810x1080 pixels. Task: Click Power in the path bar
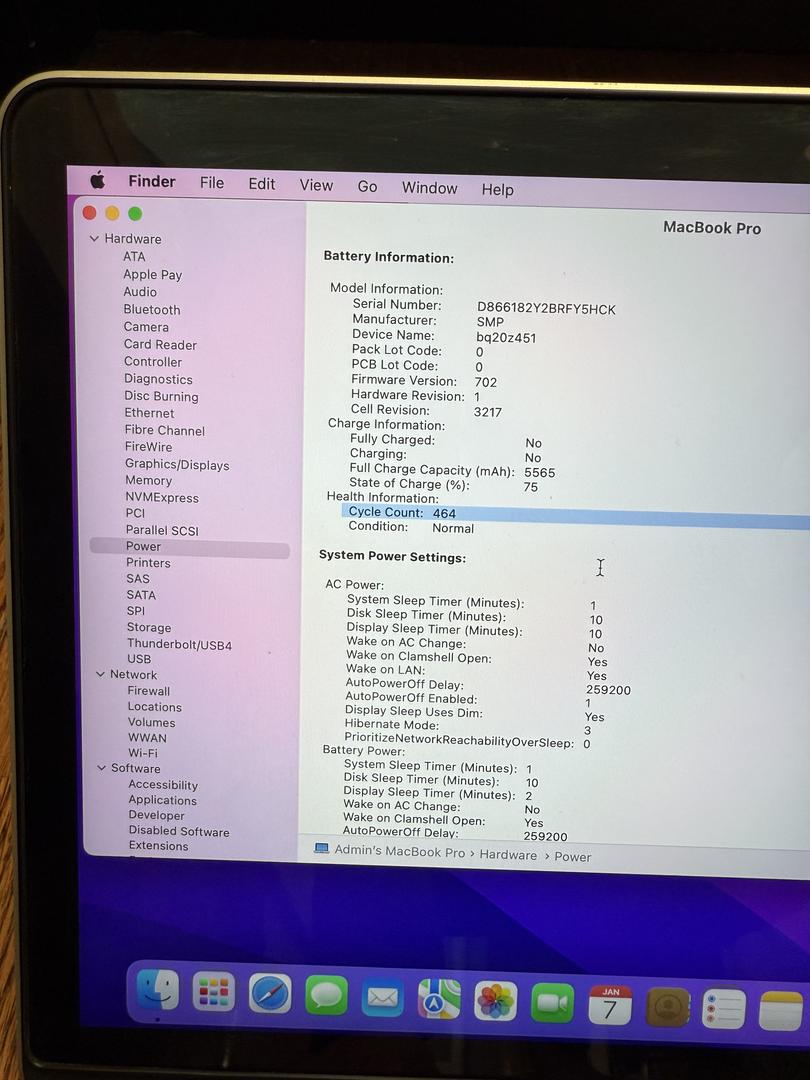572,857
